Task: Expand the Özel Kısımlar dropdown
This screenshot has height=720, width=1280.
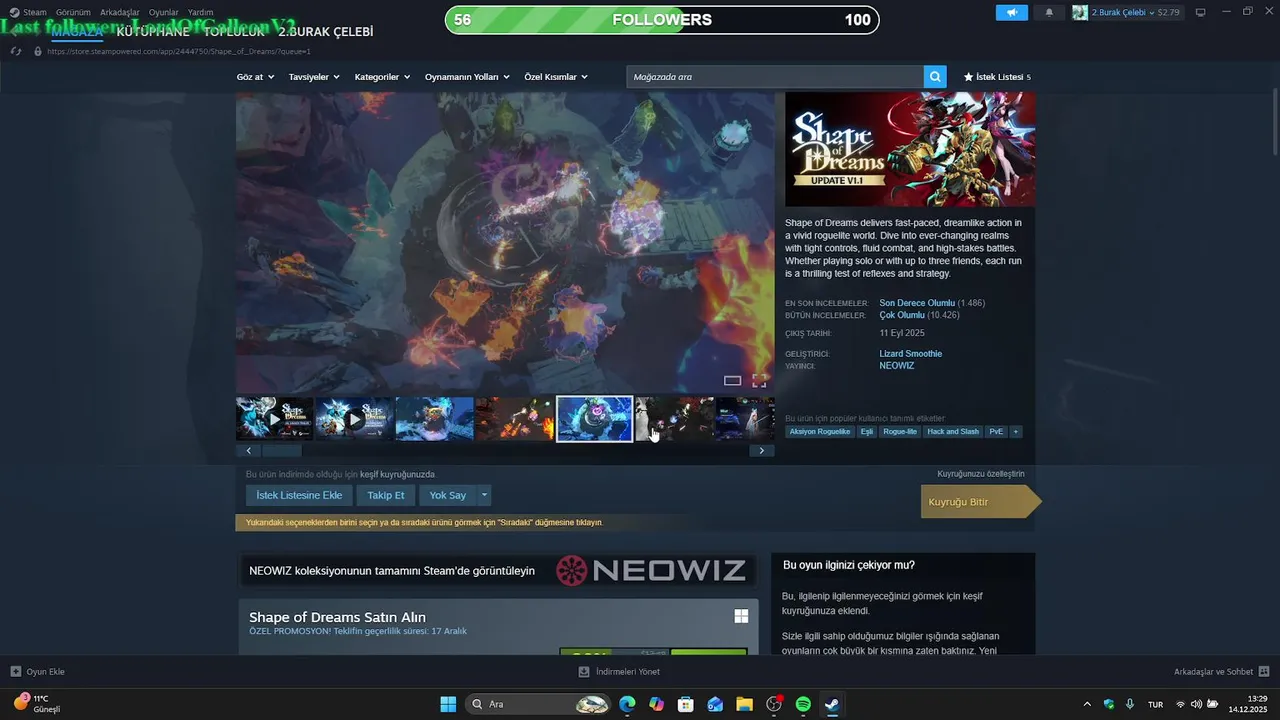Action: click(556, 77)
